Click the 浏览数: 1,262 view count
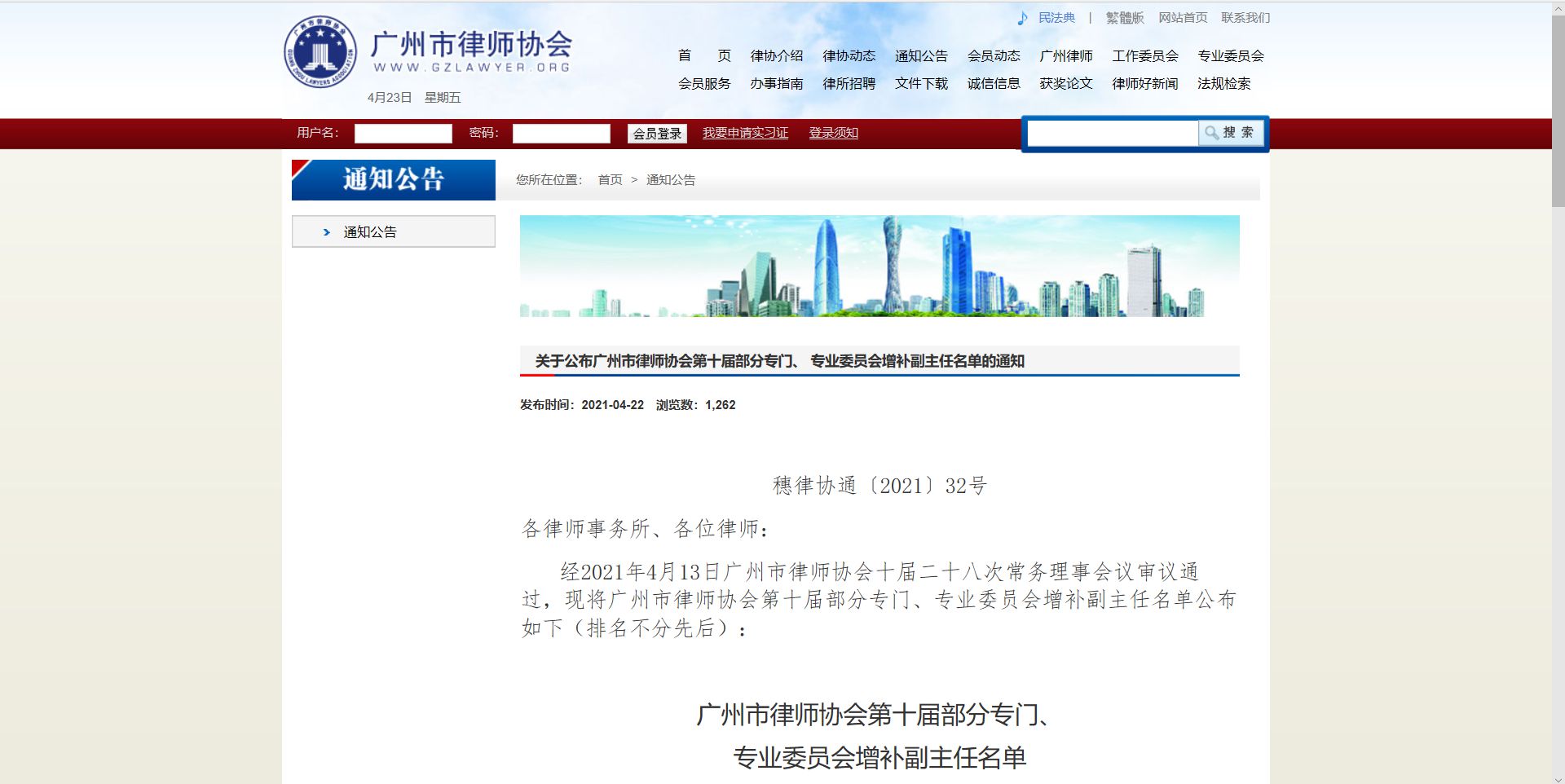Viewport: 1565px width, 784px height. [696, 405]
